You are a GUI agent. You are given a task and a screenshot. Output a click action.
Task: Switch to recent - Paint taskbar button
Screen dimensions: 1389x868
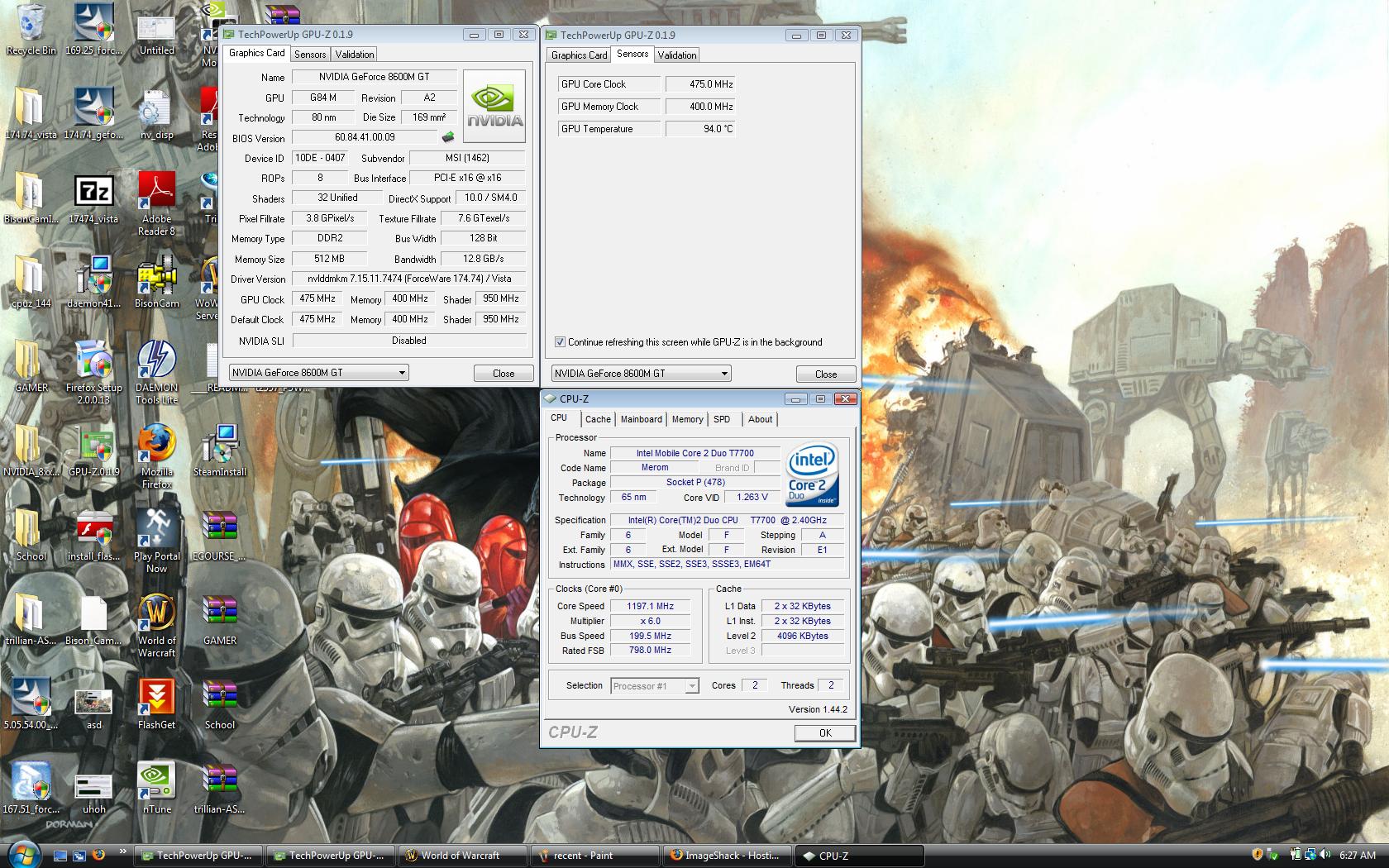click(x=594, y=856)
